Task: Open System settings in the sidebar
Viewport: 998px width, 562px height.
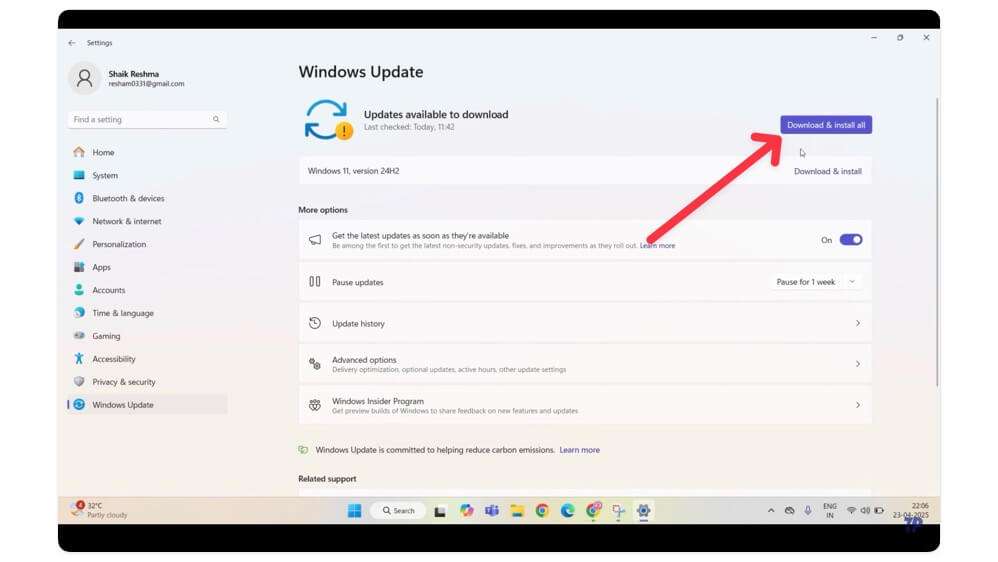Action: click(x=147, y=176)
